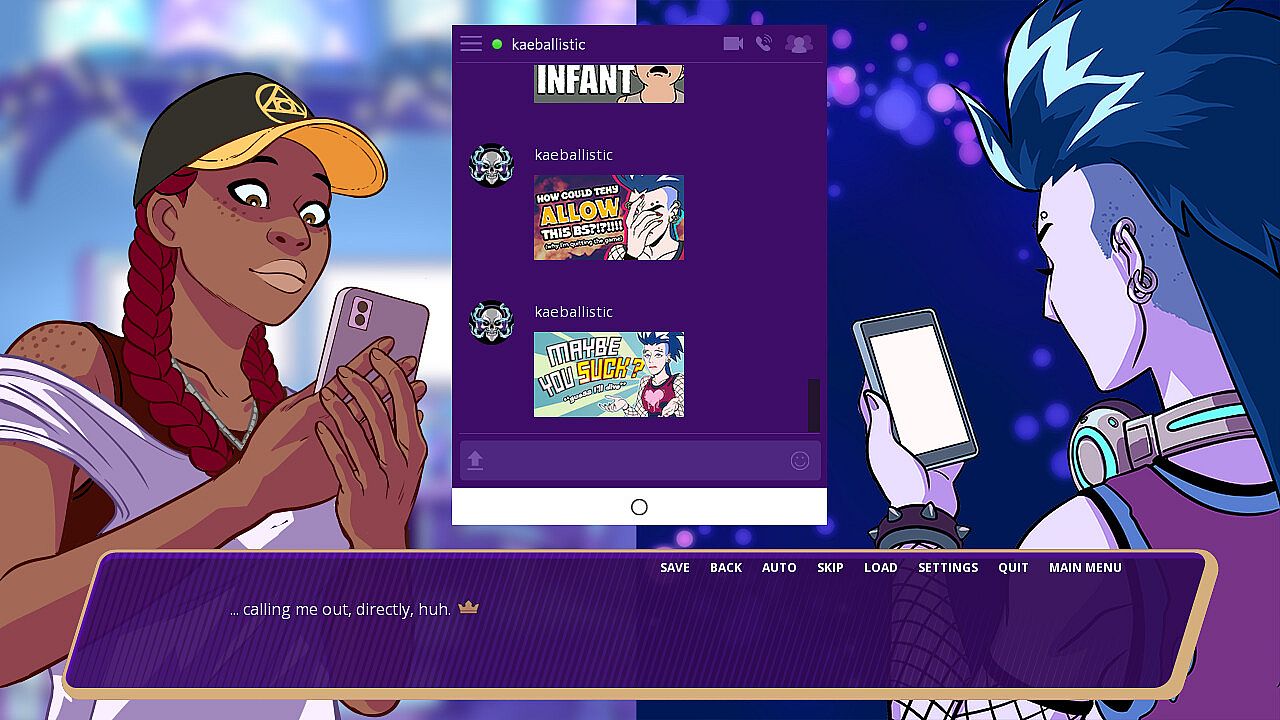Select LOAD from the quick menu
The width and height of the screenshot is (1280, 720).
pos(880,567)
